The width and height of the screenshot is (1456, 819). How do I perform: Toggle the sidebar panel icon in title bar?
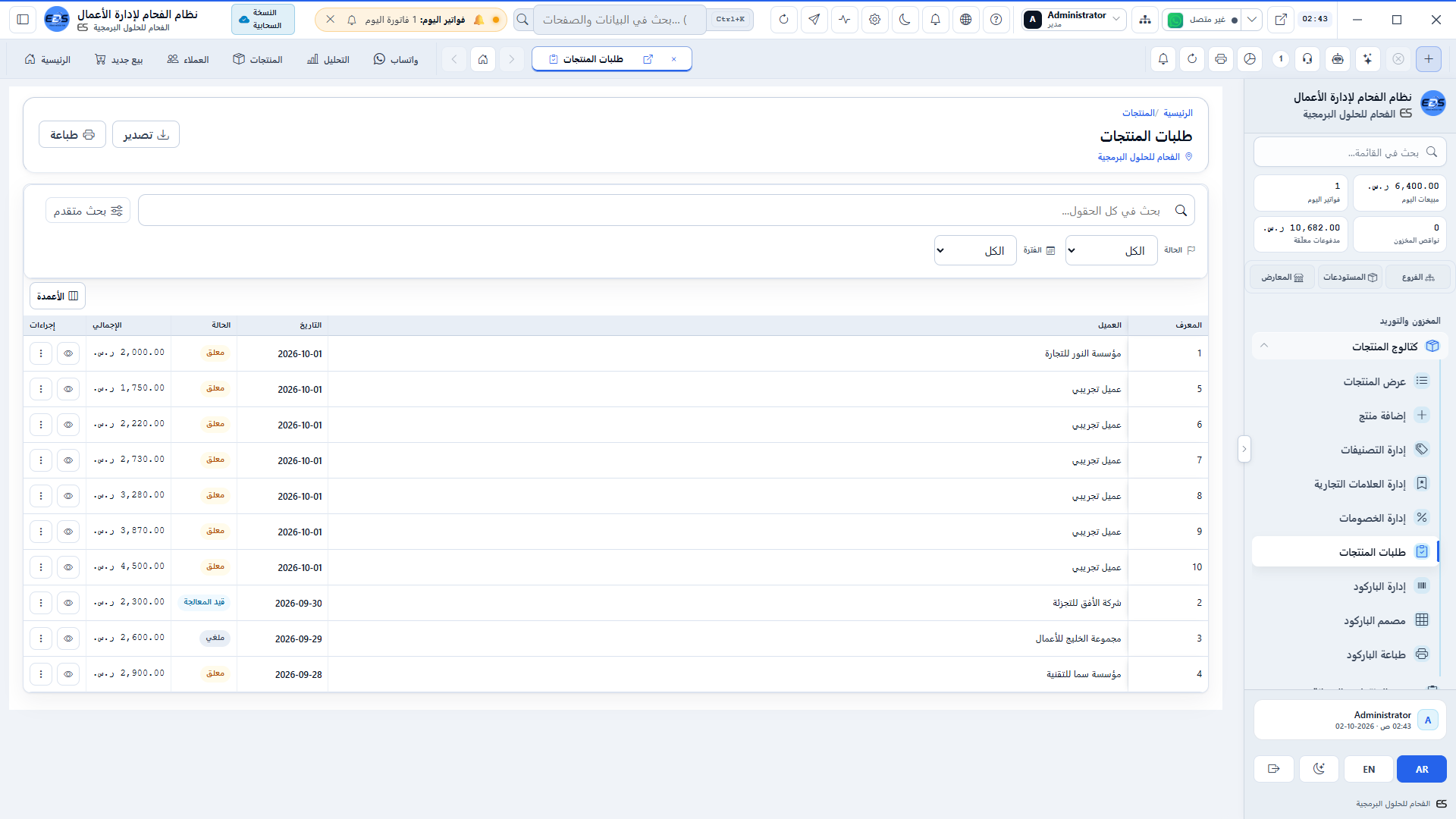[23, 20]
